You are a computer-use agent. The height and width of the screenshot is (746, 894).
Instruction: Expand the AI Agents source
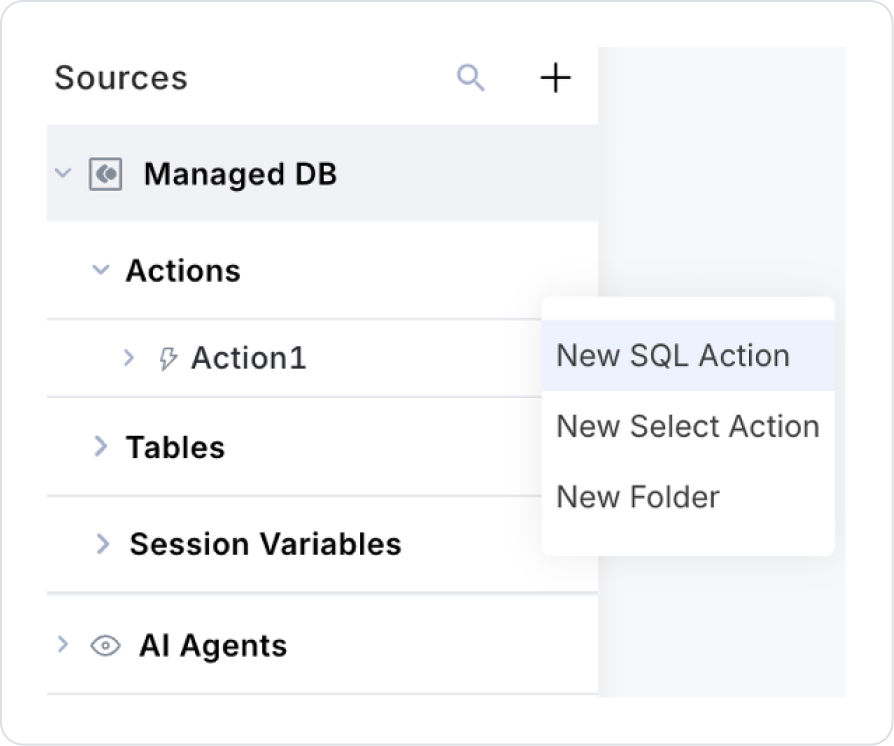point(63,645)
